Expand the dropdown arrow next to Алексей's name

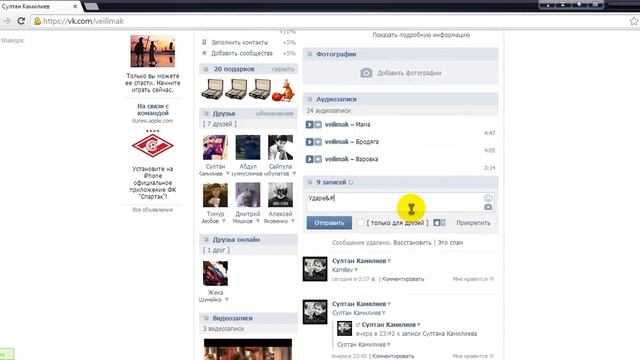coord(293,221)
